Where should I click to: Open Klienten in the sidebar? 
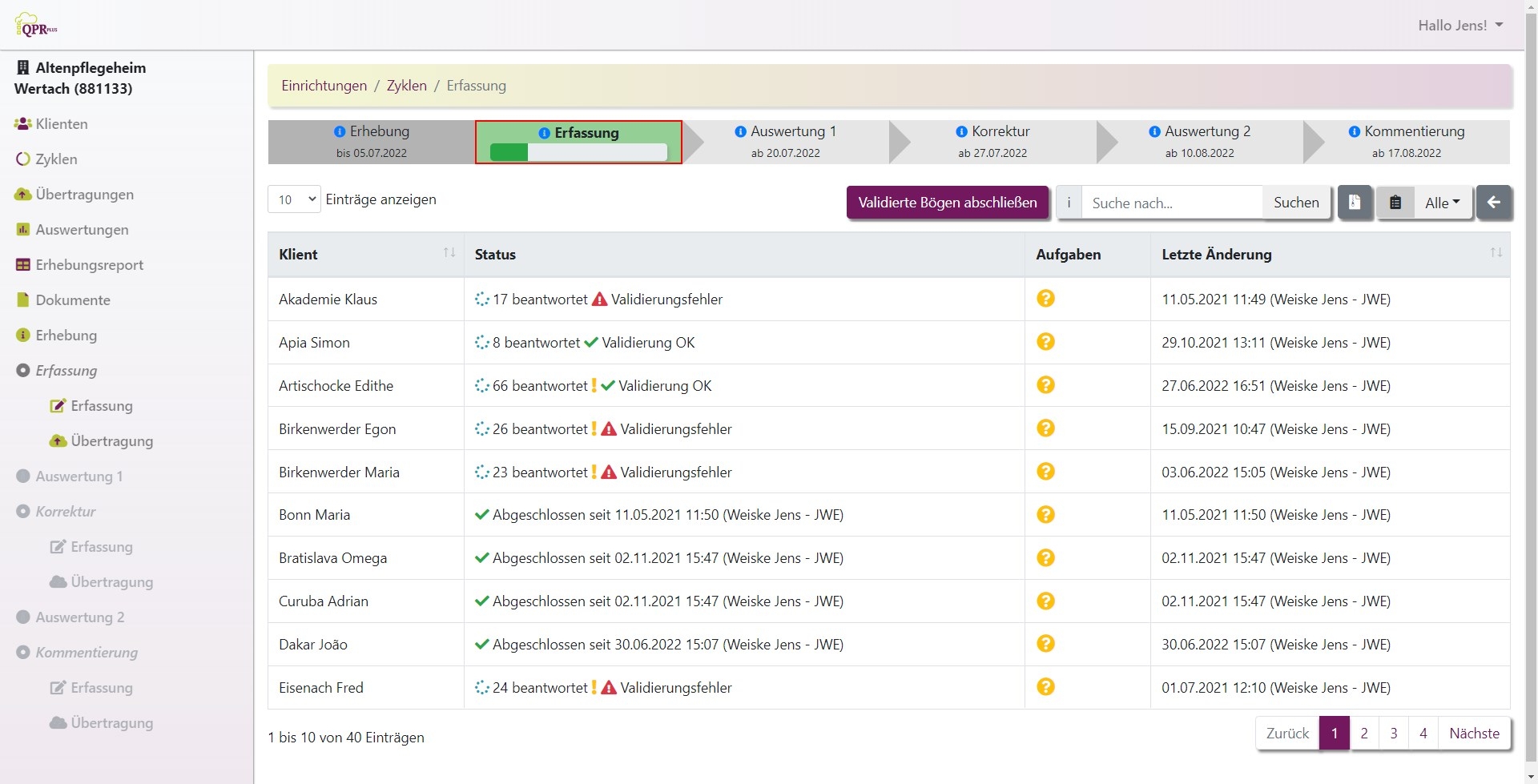click(51, 124)
